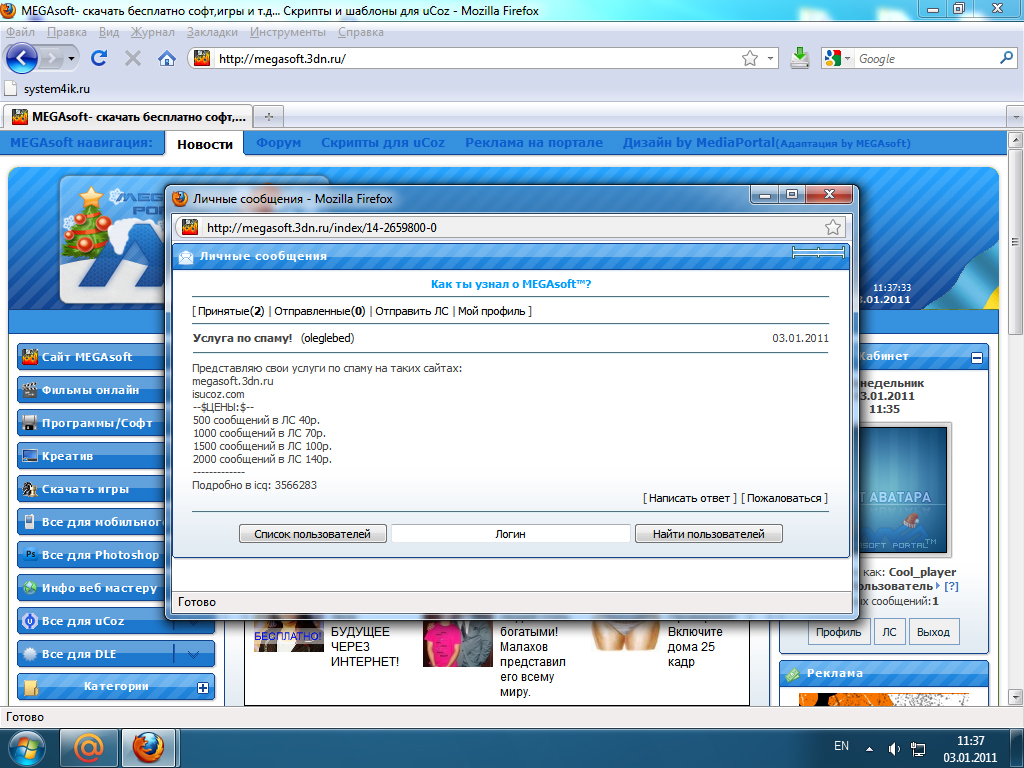The height and width of the screenshot is (768, 1024).
Task: Click the Логин input field
Action: coord(510,534)
